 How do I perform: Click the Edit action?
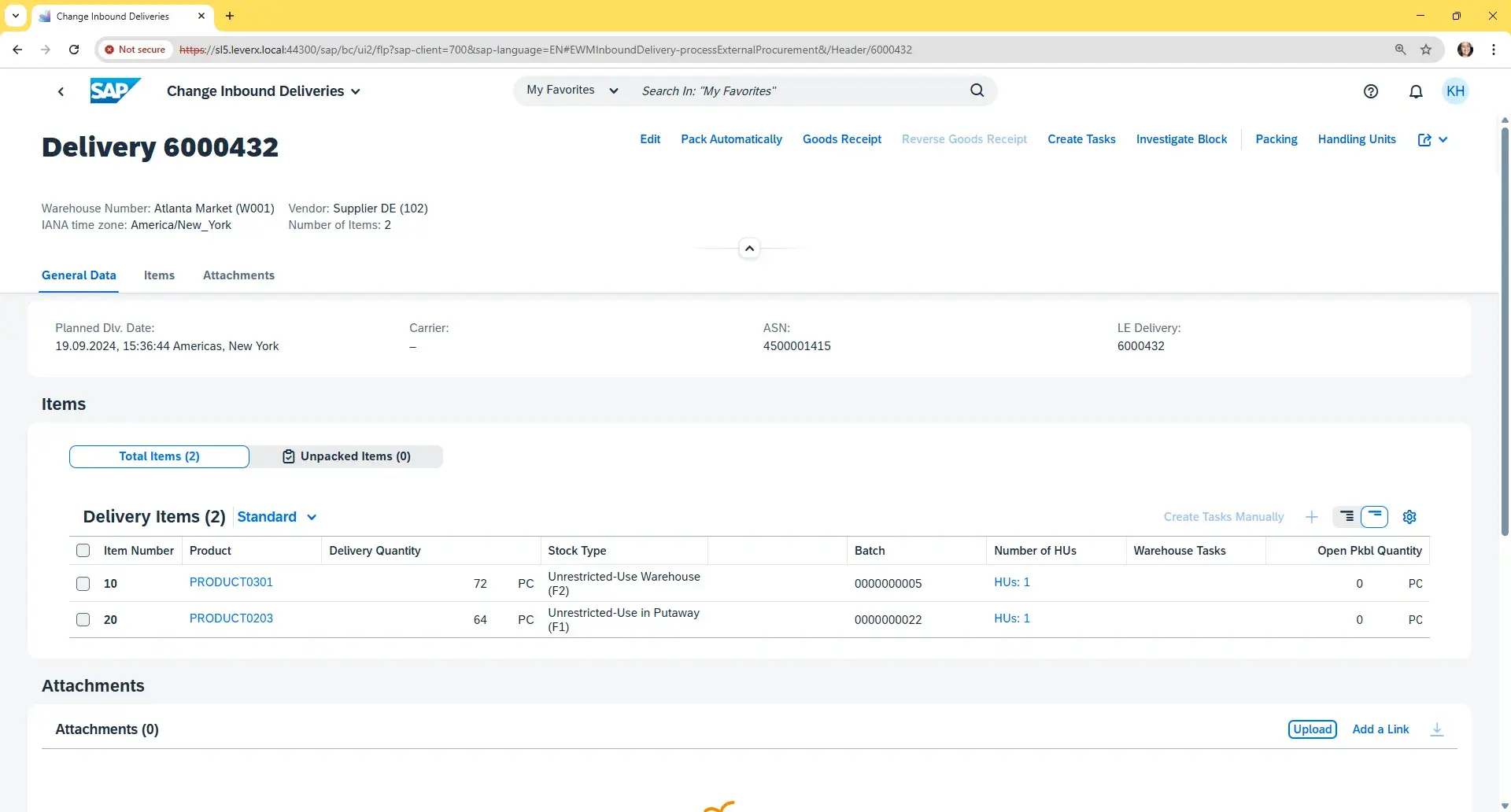pos(650,139)
